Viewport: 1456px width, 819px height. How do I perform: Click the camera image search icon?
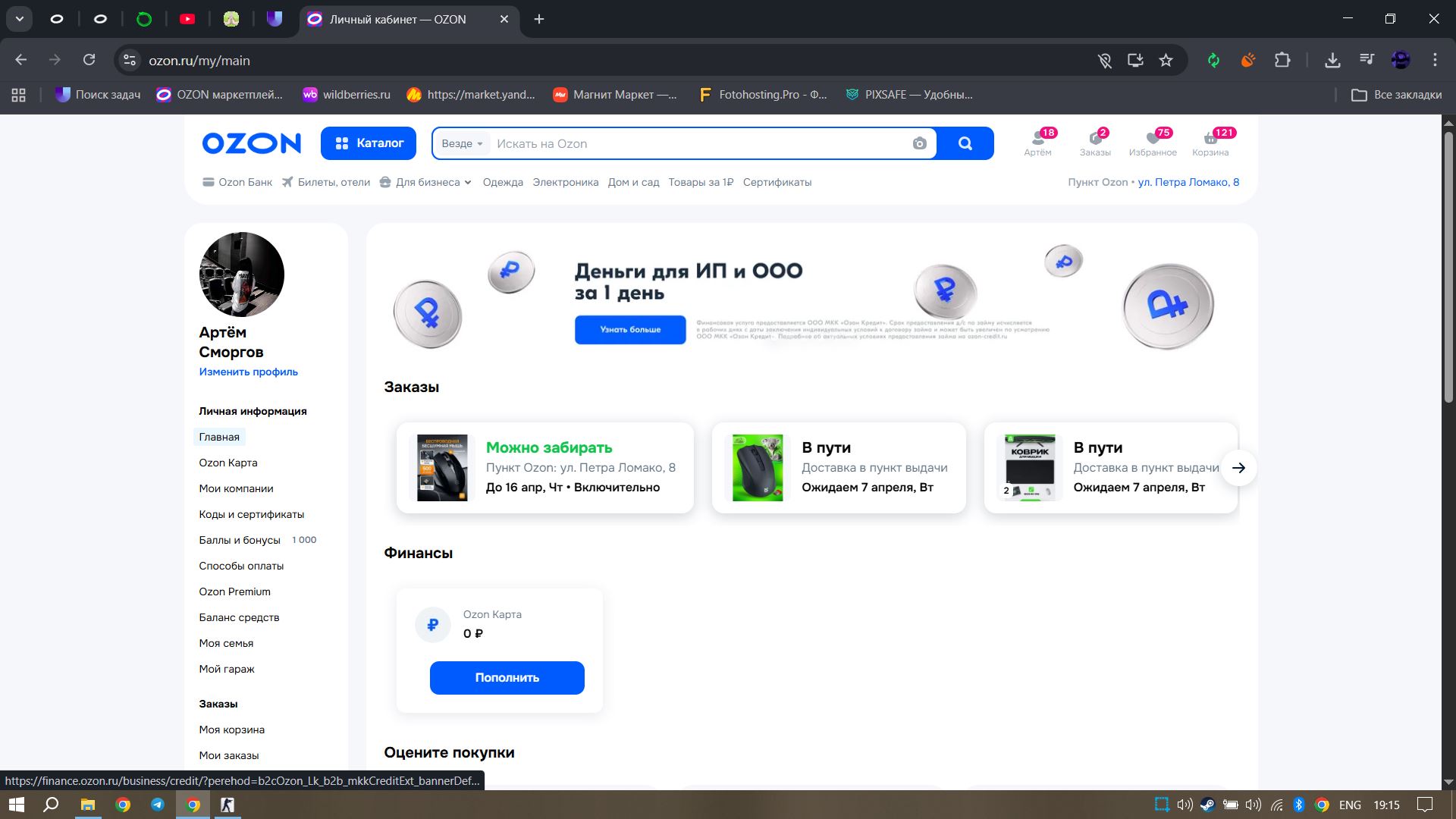pos(919,143)
